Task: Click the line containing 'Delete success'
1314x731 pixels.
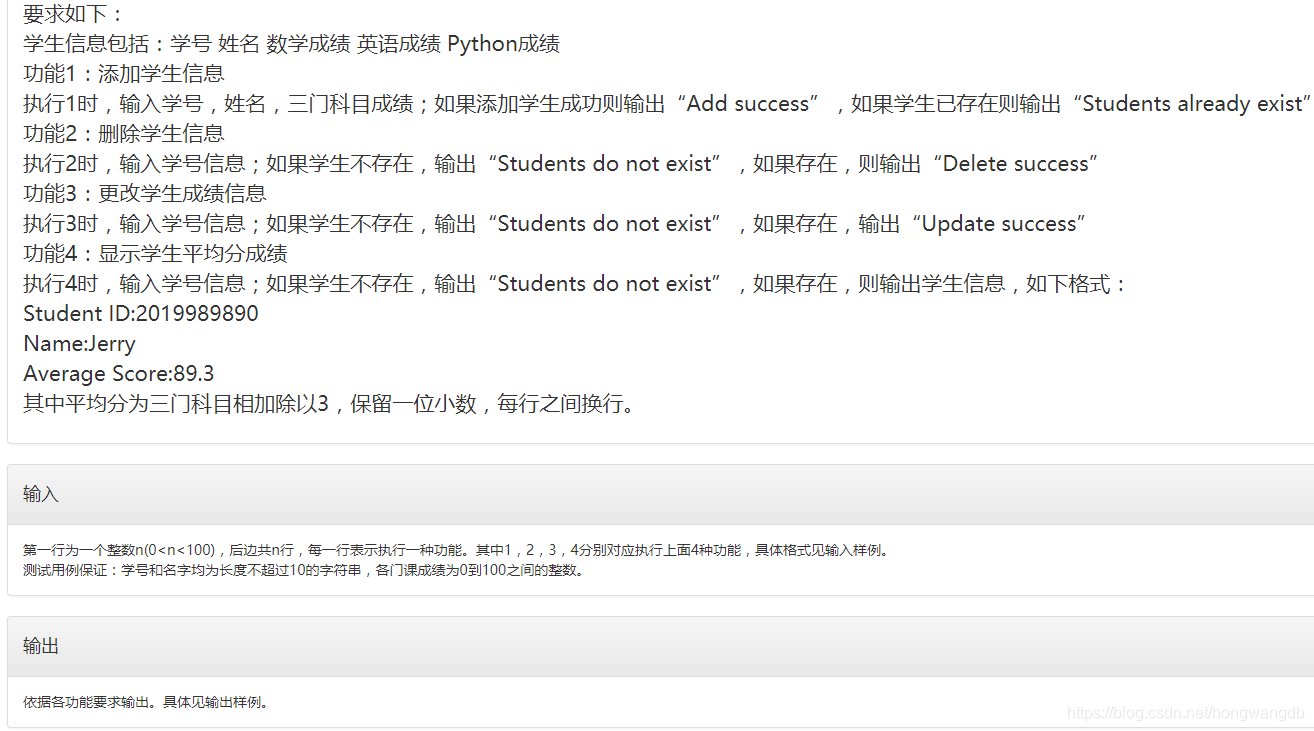Action: click(x=561, y=164)
